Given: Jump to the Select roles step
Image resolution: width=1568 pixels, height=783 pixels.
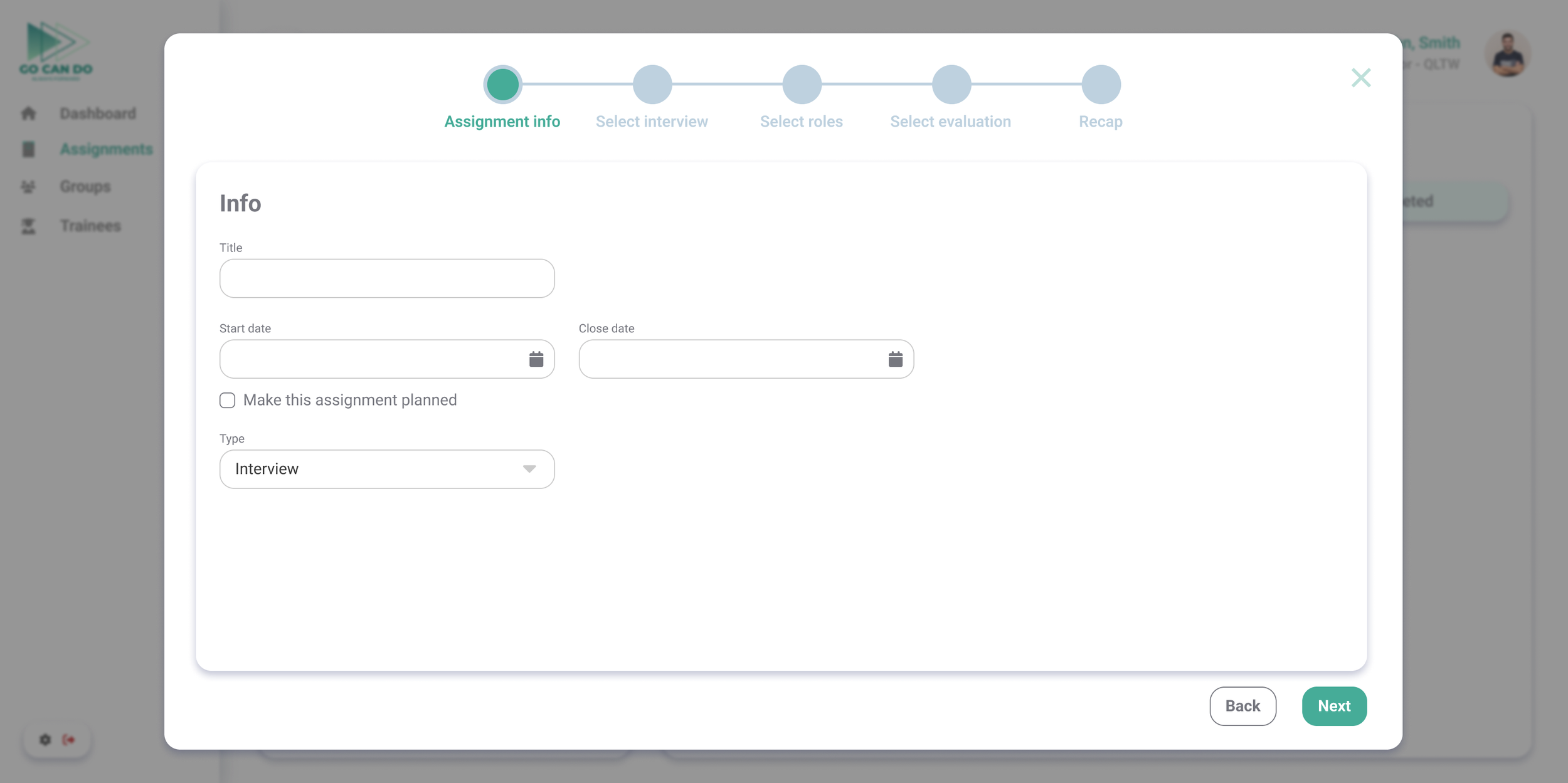Looking at the screenshot, I should (x=801, y=85).
